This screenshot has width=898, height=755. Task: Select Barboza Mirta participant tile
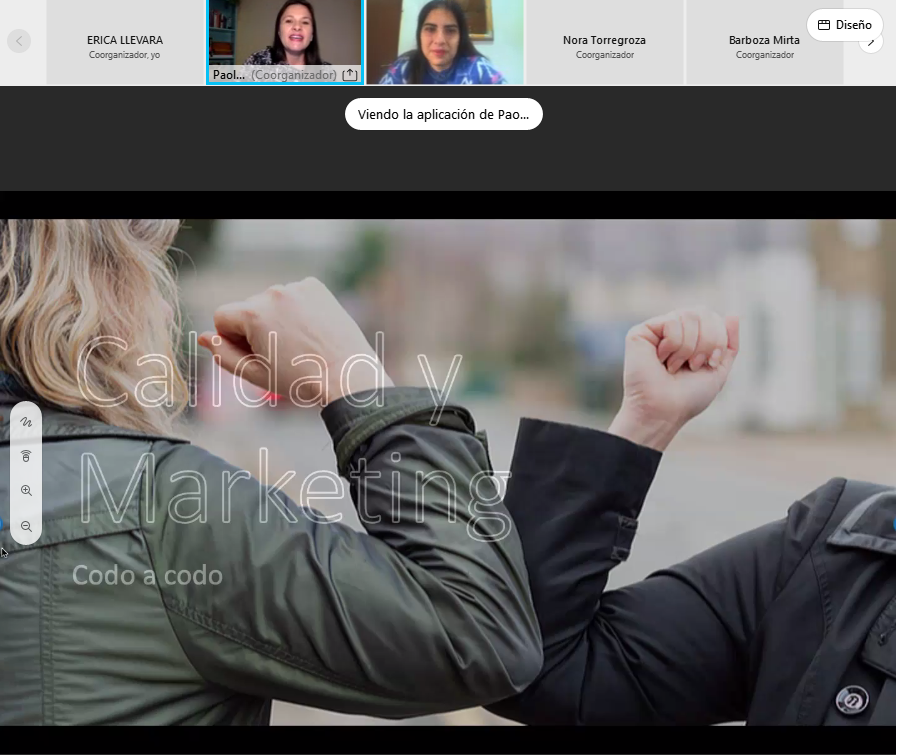coord(765,42)
